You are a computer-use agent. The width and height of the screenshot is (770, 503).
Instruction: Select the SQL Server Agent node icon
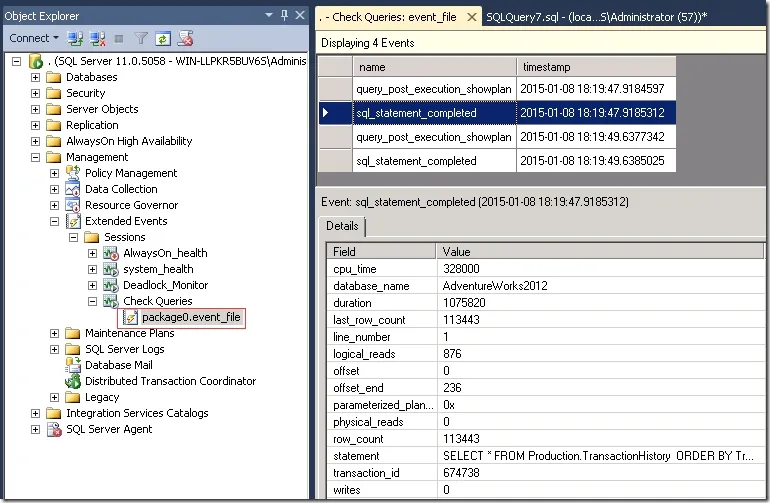(x=54, y=429)
